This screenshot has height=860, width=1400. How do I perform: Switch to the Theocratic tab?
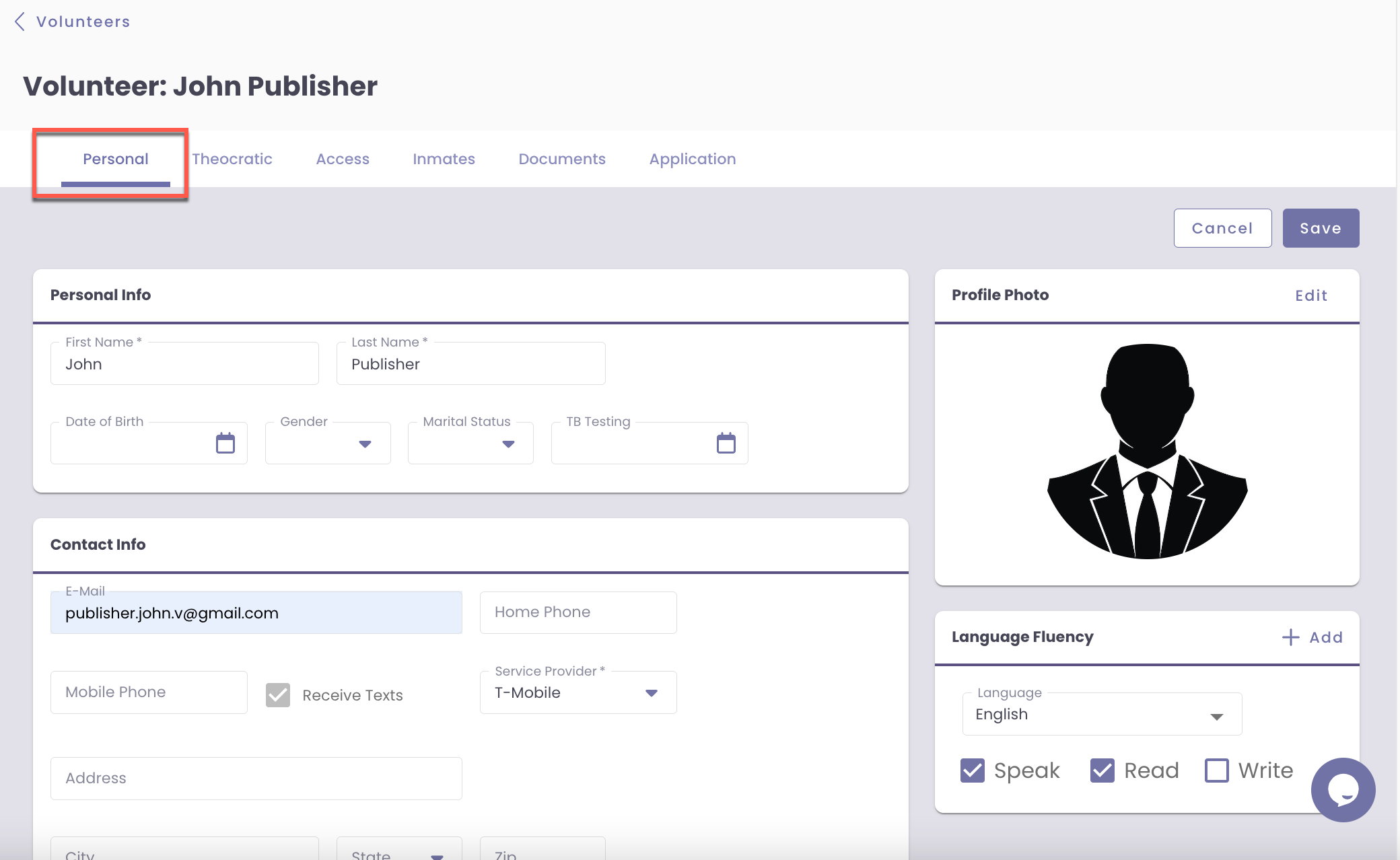click(232, 159)
